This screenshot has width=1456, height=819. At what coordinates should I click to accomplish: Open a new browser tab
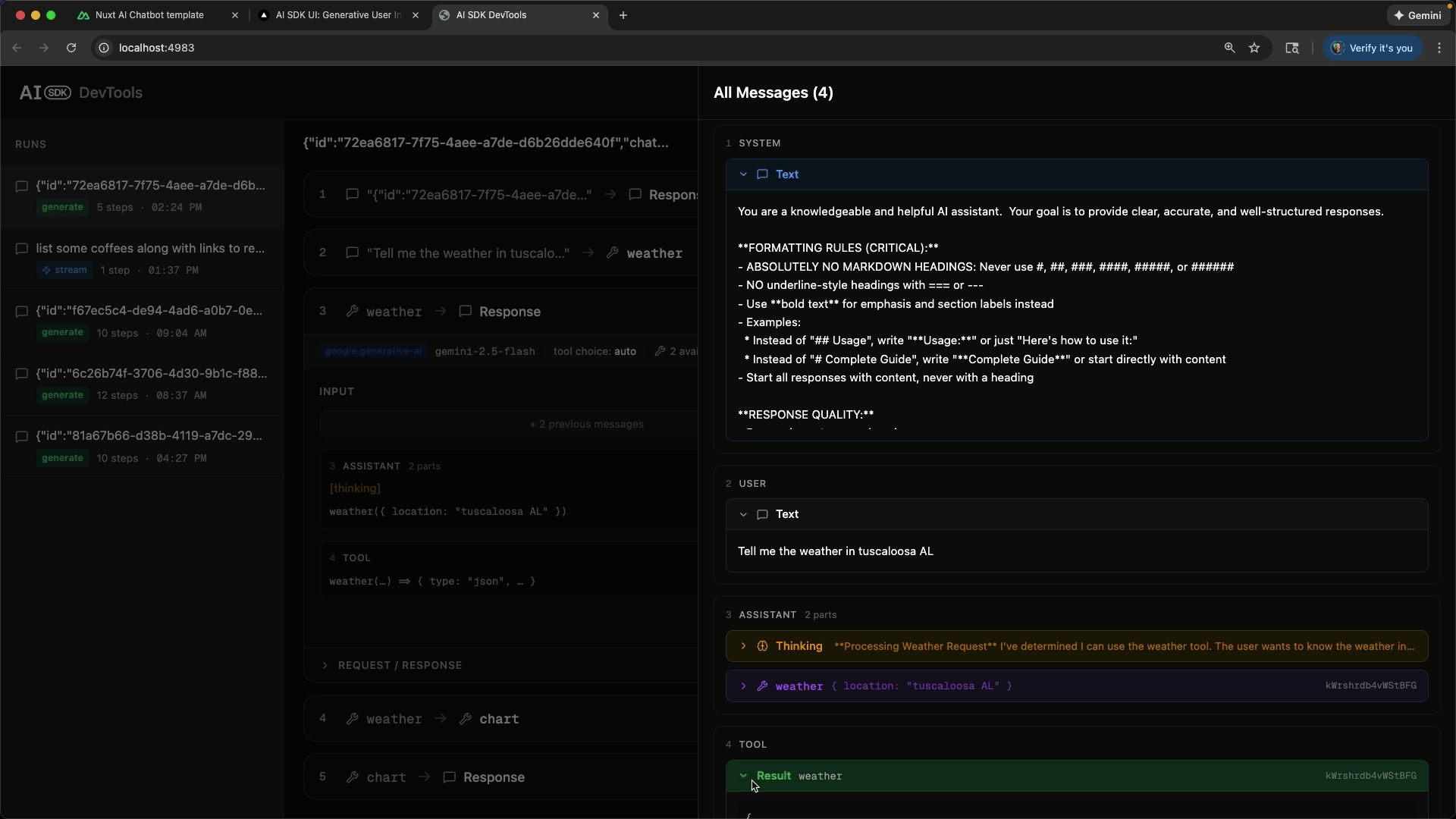tap(623, 15)
